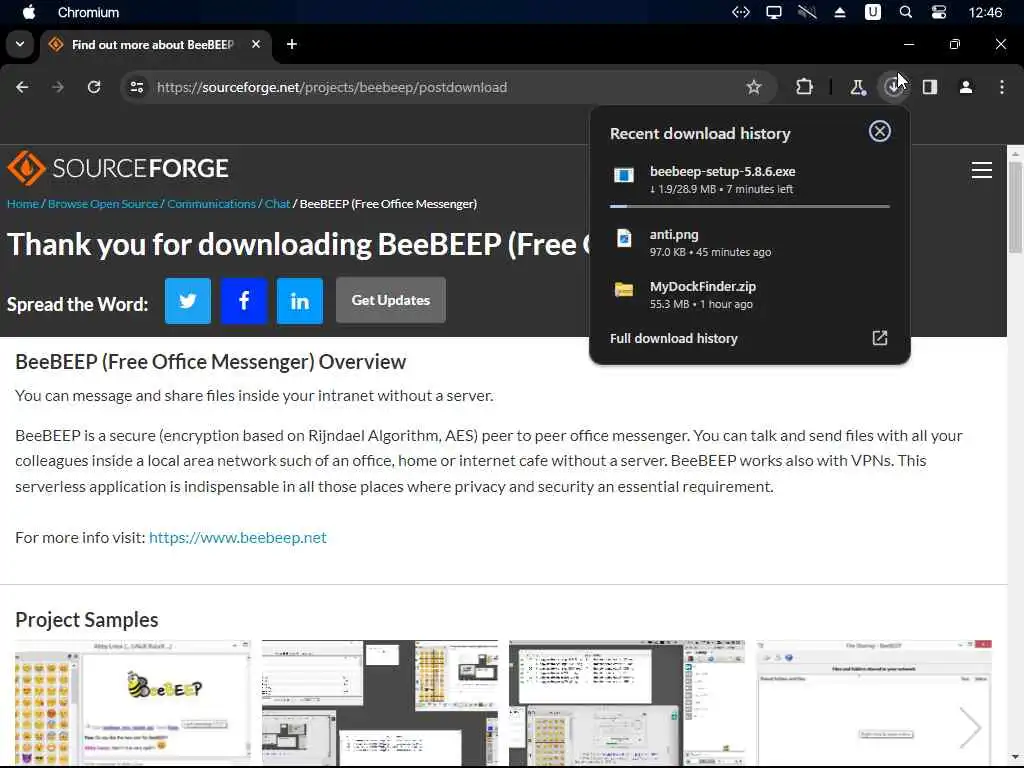Viewport: 1024px width, 768px height.
Task: Open Spotlight search in menu bar
Action: click(x=906, y=12)
